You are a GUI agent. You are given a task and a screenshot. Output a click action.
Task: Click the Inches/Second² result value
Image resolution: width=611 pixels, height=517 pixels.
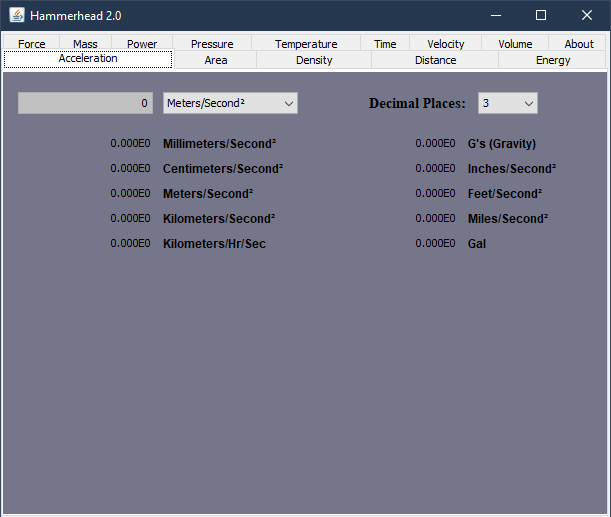(435, 168)
